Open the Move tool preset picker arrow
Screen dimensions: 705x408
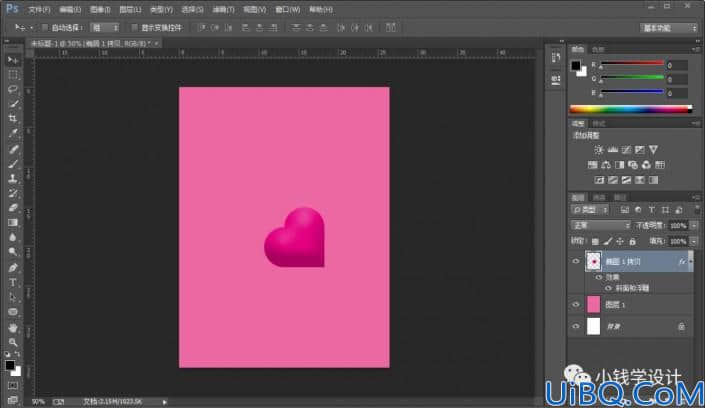pyautogui.click(x=31, y=28)
